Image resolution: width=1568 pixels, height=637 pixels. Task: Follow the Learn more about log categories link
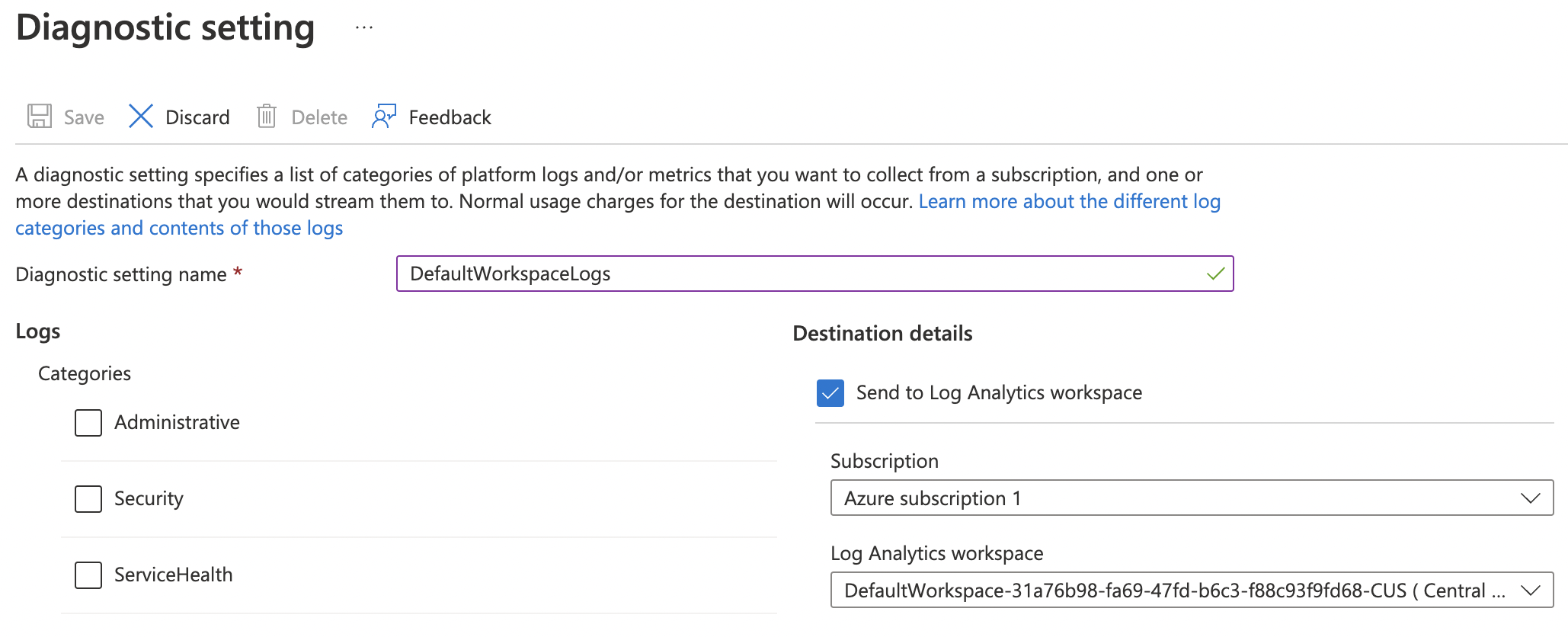[x=1069, y=201]
